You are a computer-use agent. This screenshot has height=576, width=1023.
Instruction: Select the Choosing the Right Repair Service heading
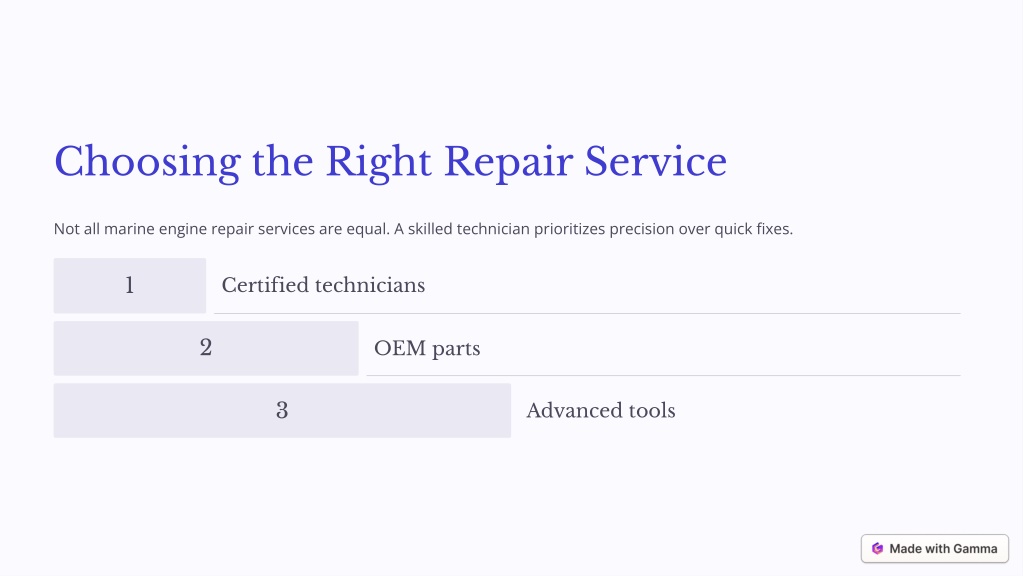[x=390, y=161]
